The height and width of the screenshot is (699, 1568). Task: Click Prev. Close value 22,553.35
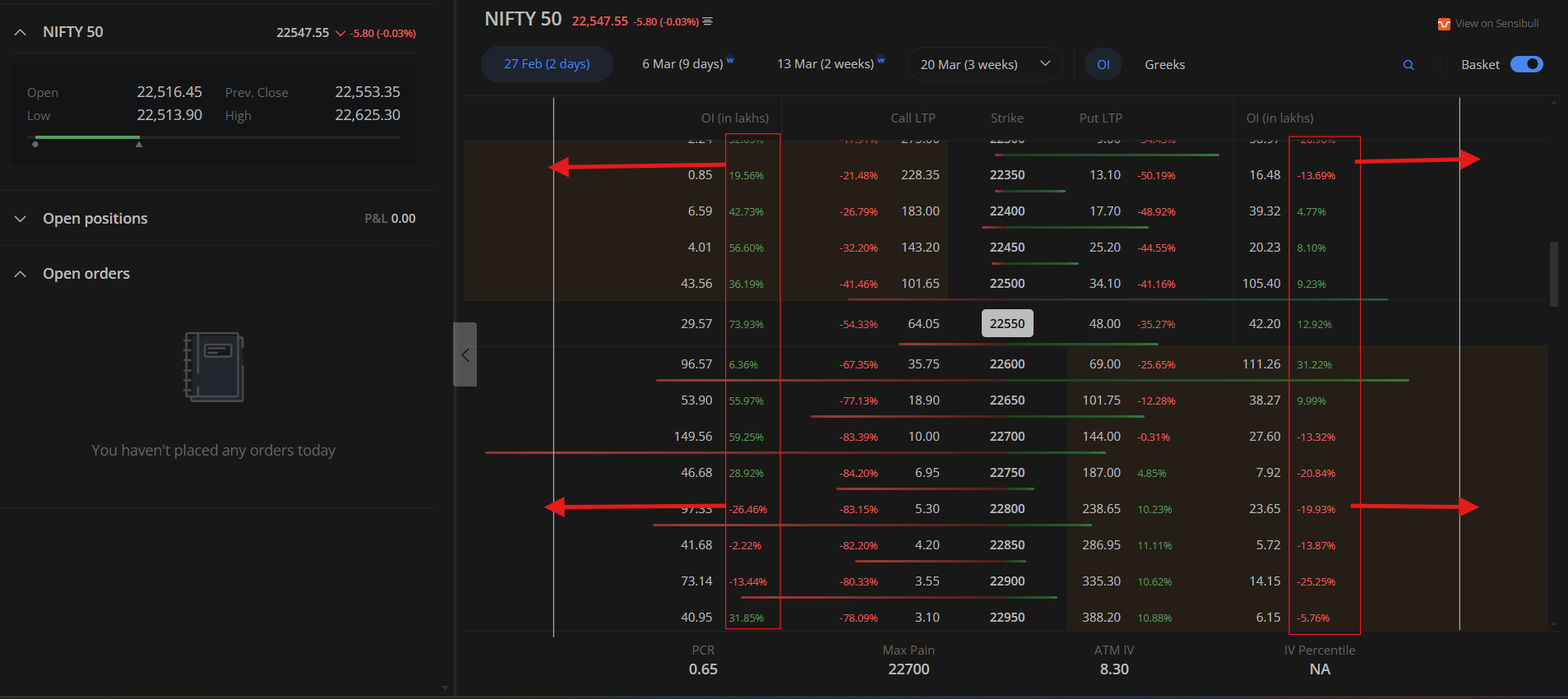[x=368, y=92]
